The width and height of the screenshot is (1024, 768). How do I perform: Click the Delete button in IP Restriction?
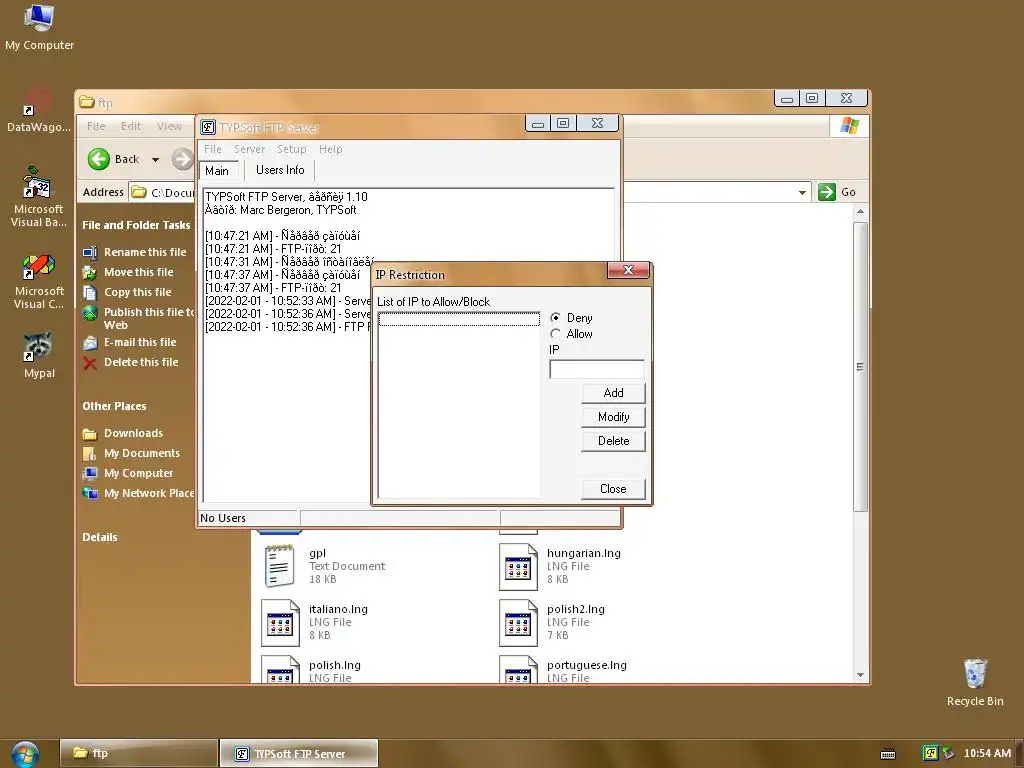click(x=613, y=441)
